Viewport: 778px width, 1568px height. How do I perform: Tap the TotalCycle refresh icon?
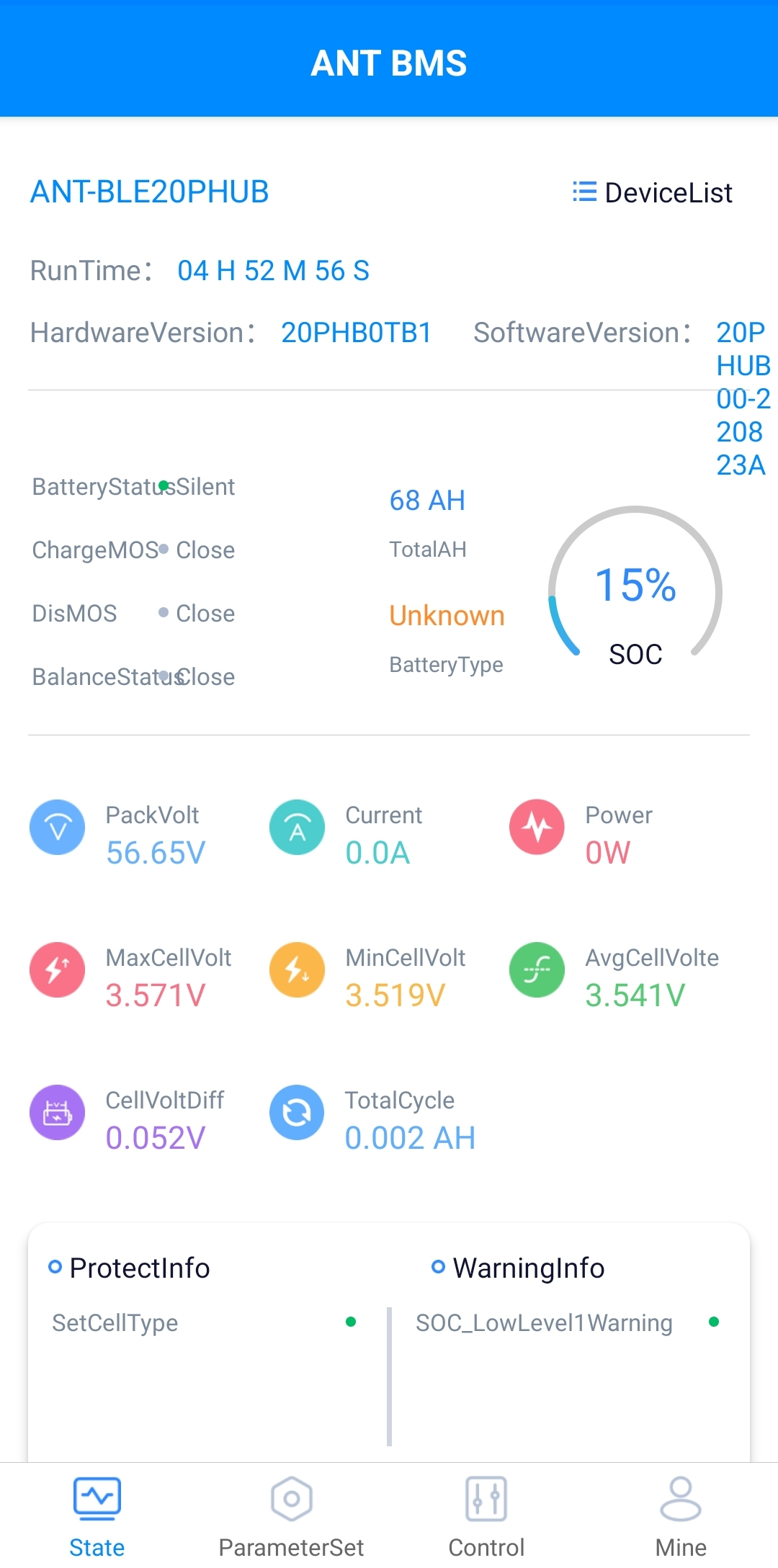[297, 1113]
